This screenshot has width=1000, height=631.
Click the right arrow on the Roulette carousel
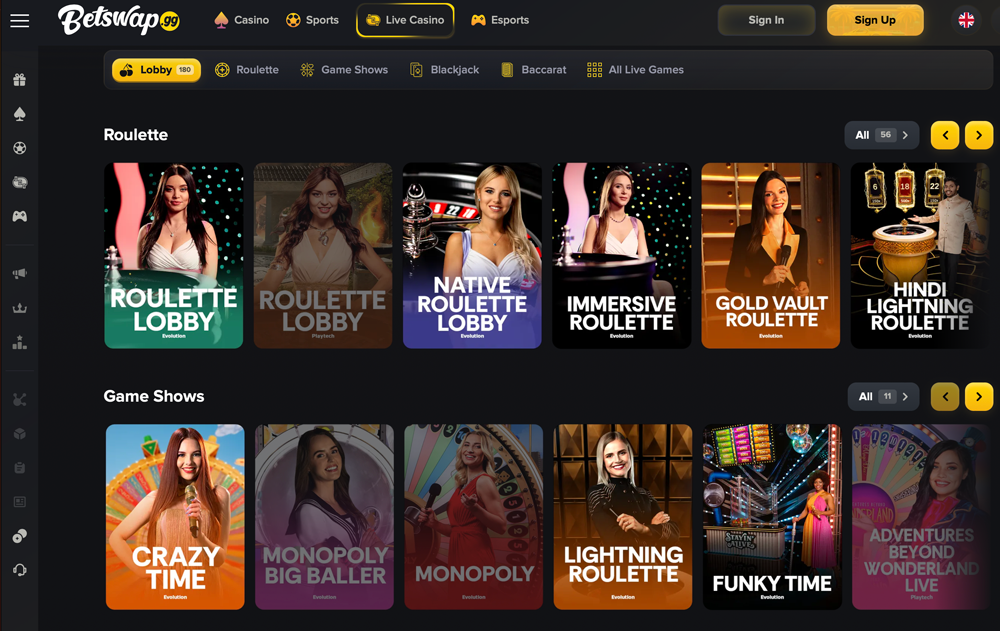click(x=979, y=134)
